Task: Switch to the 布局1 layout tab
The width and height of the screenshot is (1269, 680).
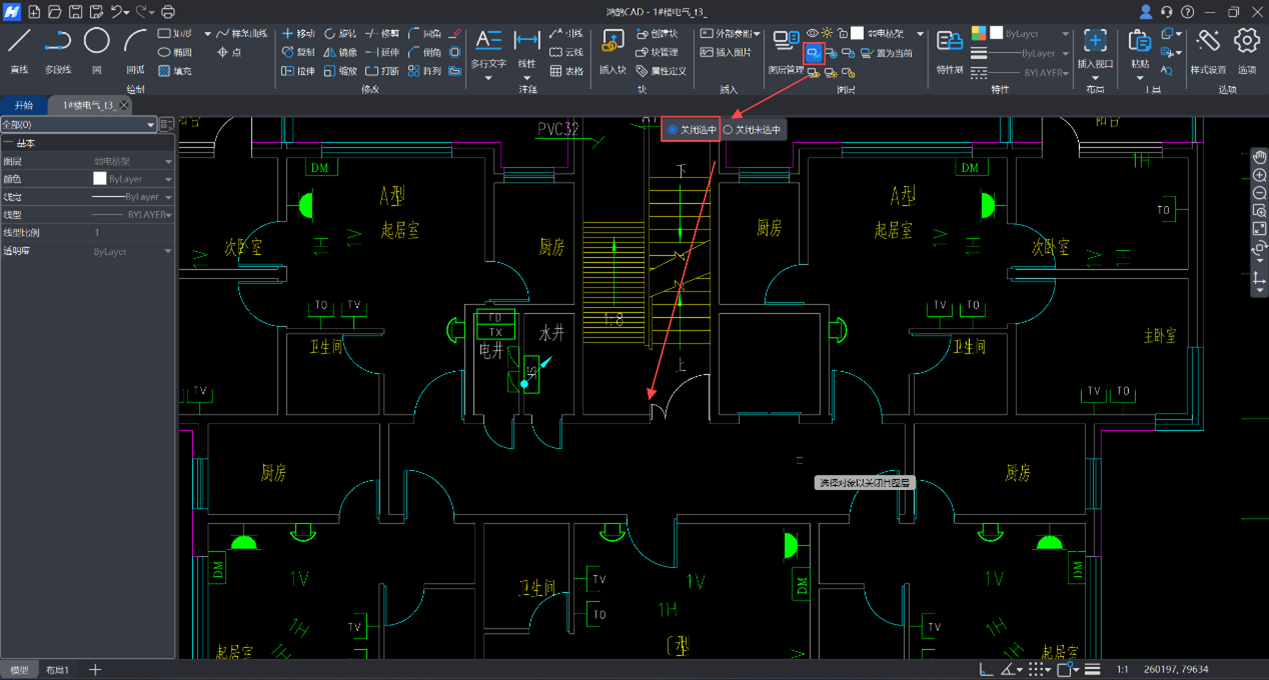Action: pyautogui.click(x=58, y=670)
